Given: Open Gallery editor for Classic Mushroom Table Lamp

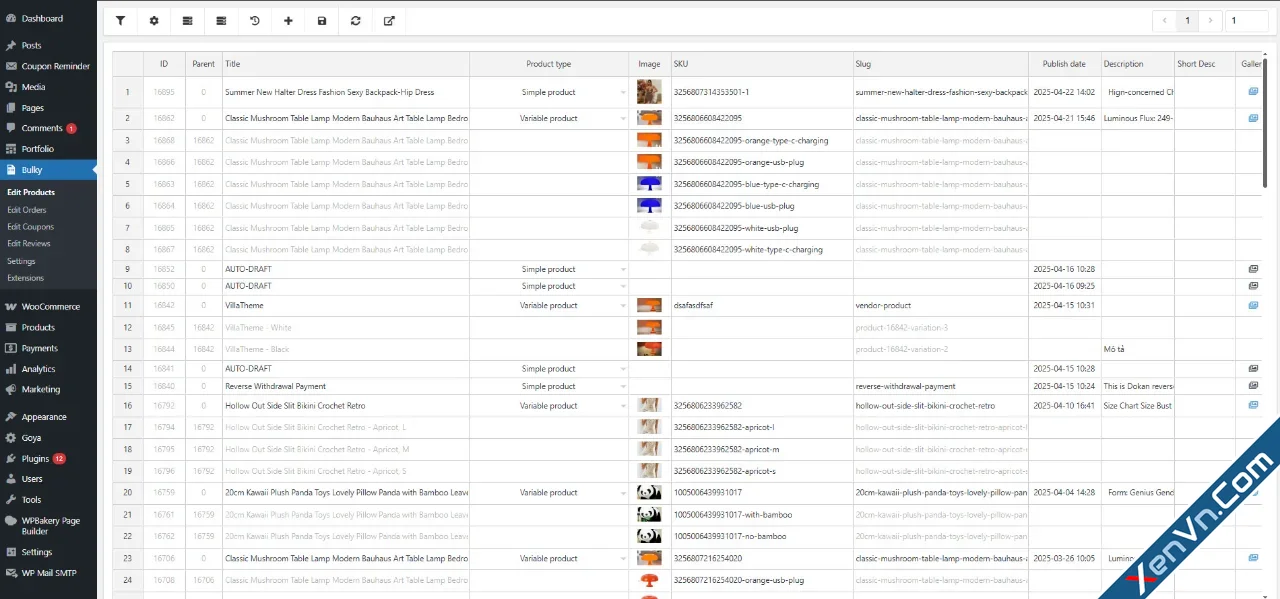Looking at the screenshot, I should (1252, 117).
